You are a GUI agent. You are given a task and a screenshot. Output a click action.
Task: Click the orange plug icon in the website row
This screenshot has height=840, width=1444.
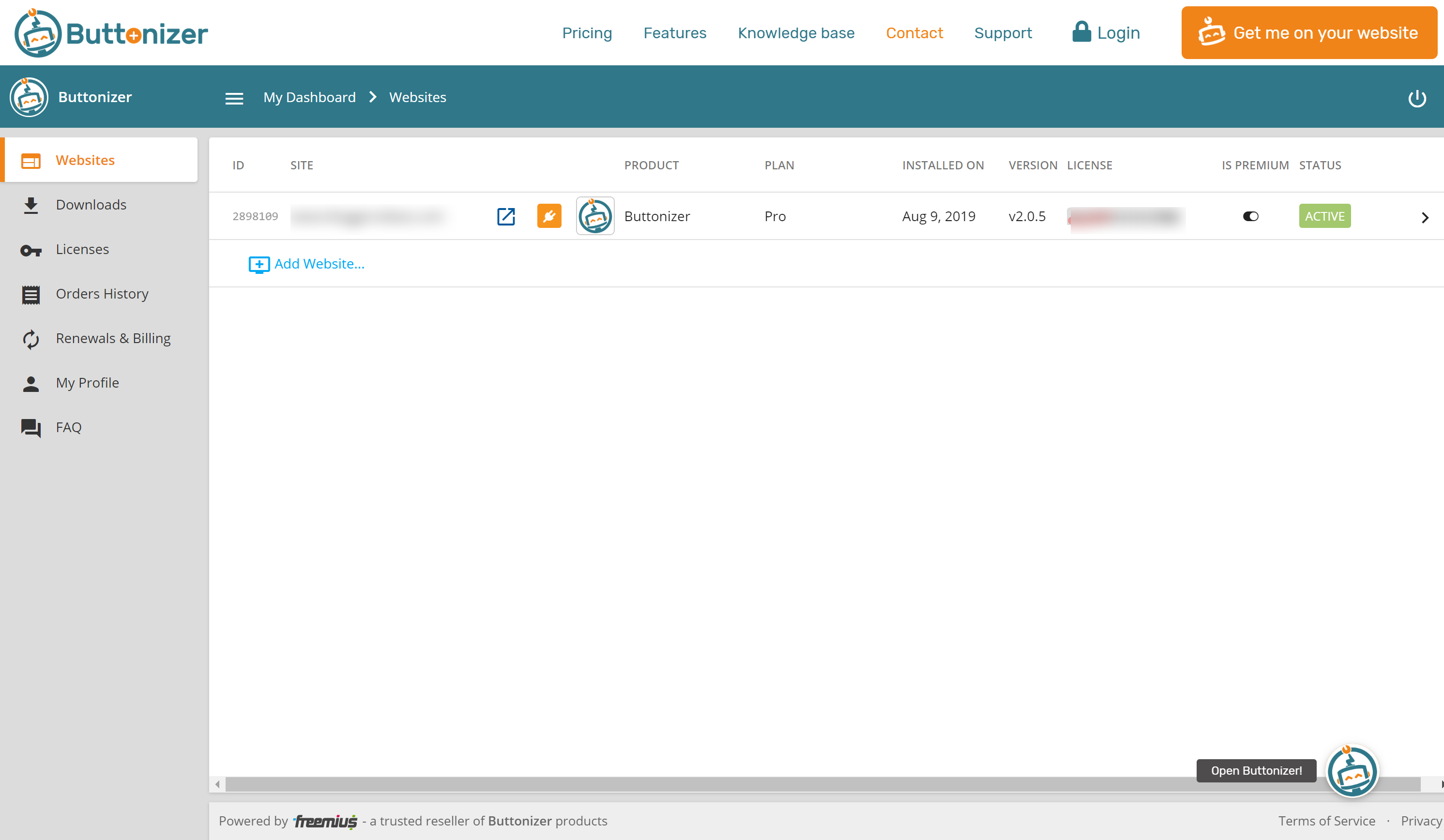pos(549,216)
